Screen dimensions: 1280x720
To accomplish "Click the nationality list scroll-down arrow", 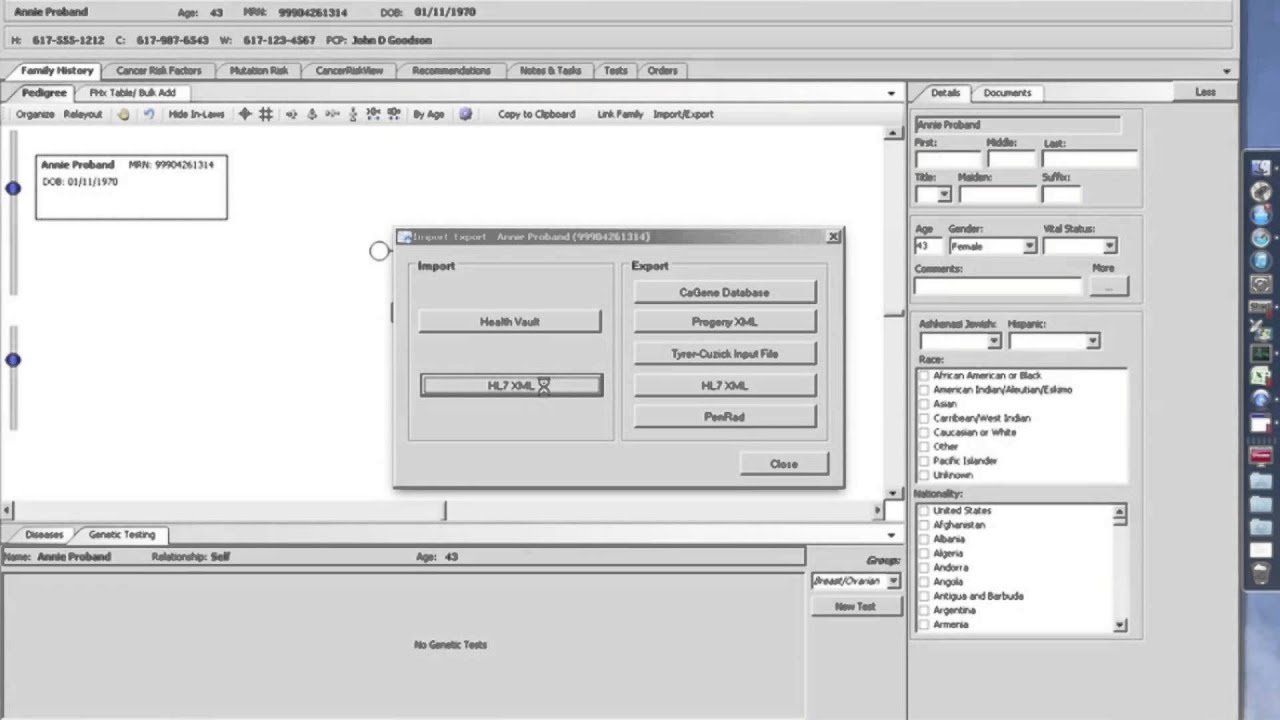I will 1120,625.
